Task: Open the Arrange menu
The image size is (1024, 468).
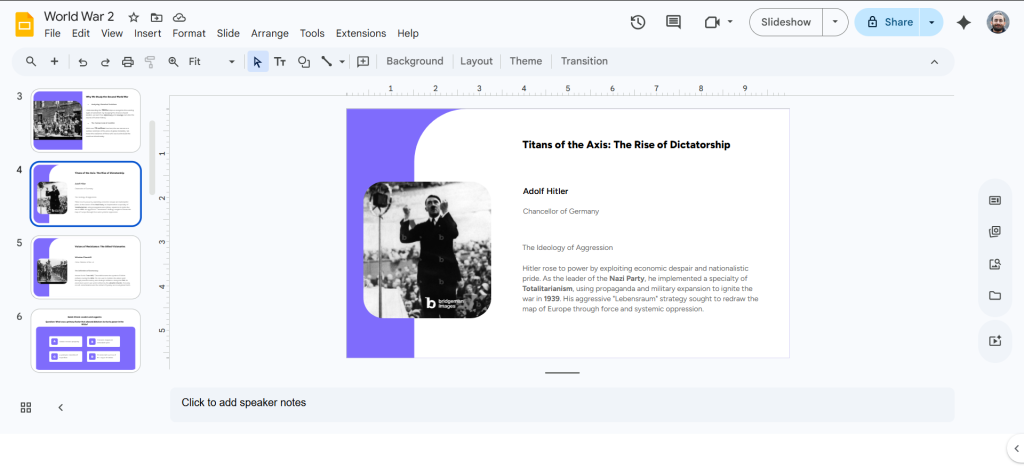Action: pyautogui.click(x=270, y=33)
